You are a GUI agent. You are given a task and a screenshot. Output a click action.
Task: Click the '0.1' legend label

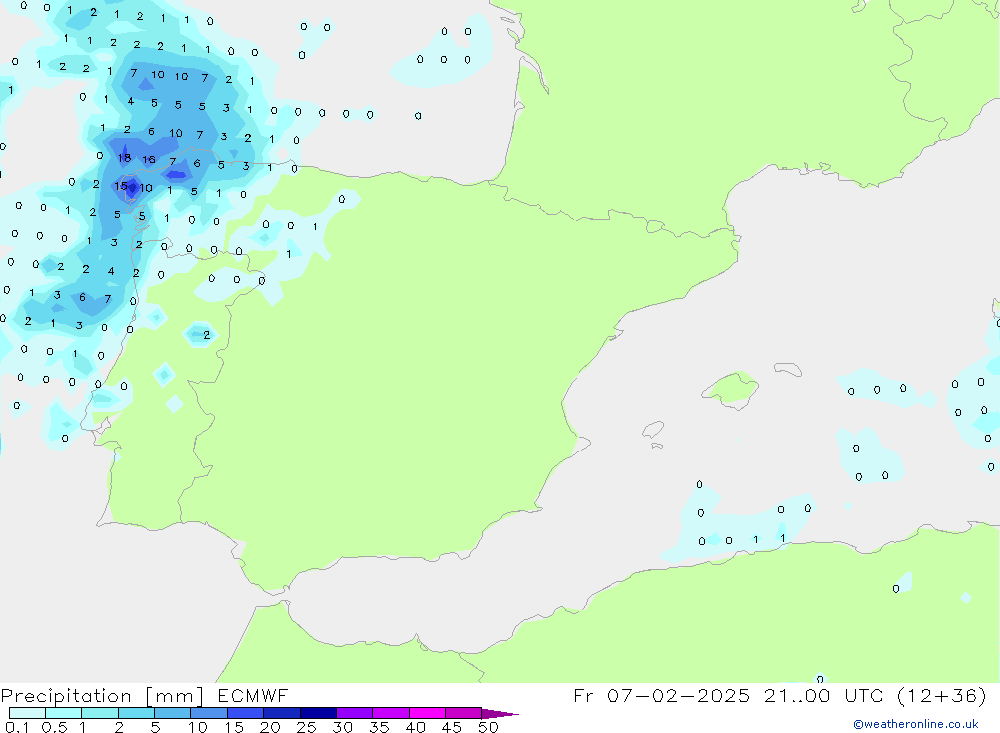(x=17, y=727)
